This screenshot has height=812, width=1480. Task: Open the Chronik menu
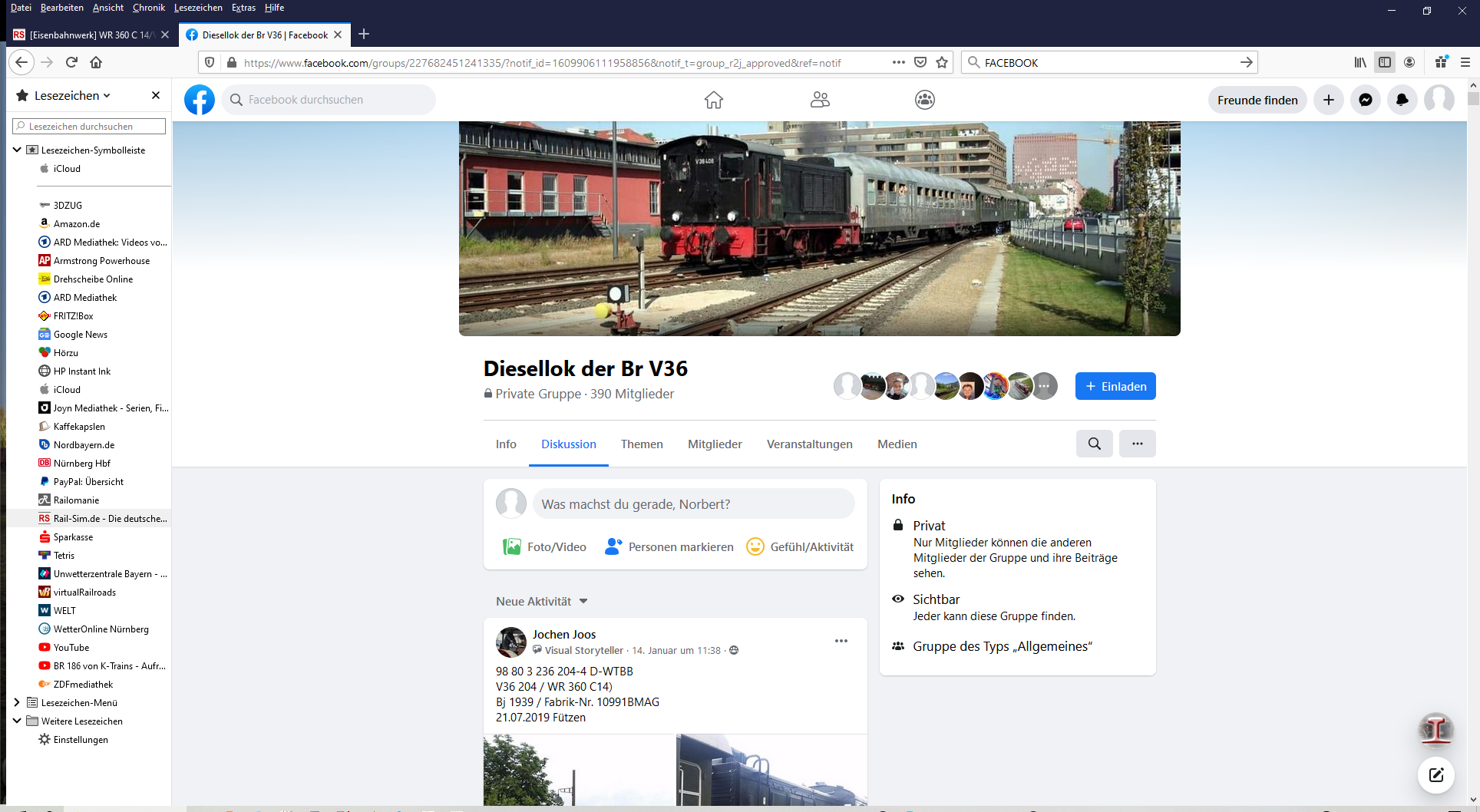click(x=149, y=8)
